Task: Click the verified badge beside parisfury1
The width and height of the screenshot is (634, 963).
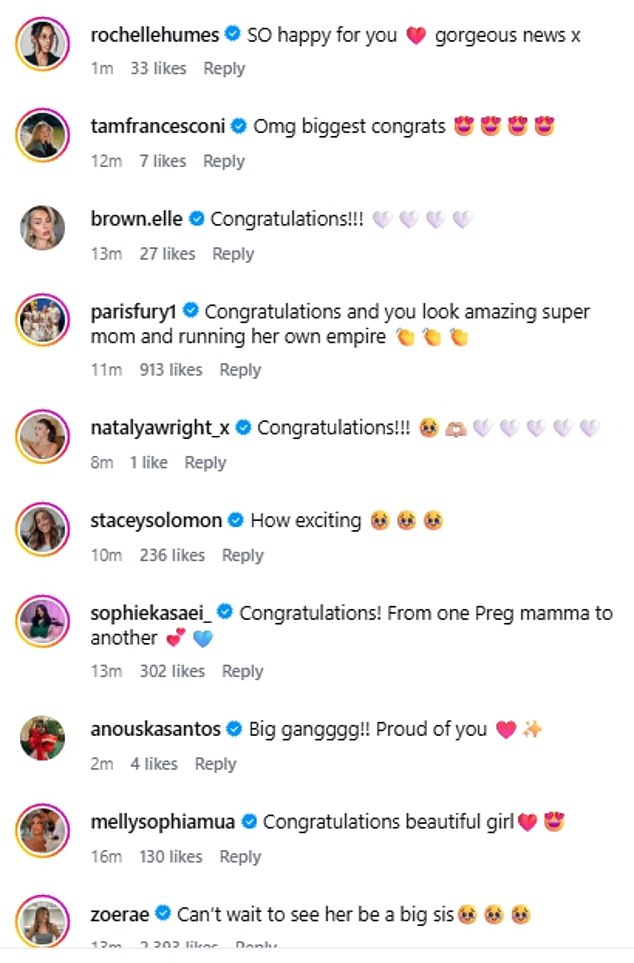Action: pyautogui.click(x=189, y=310)
